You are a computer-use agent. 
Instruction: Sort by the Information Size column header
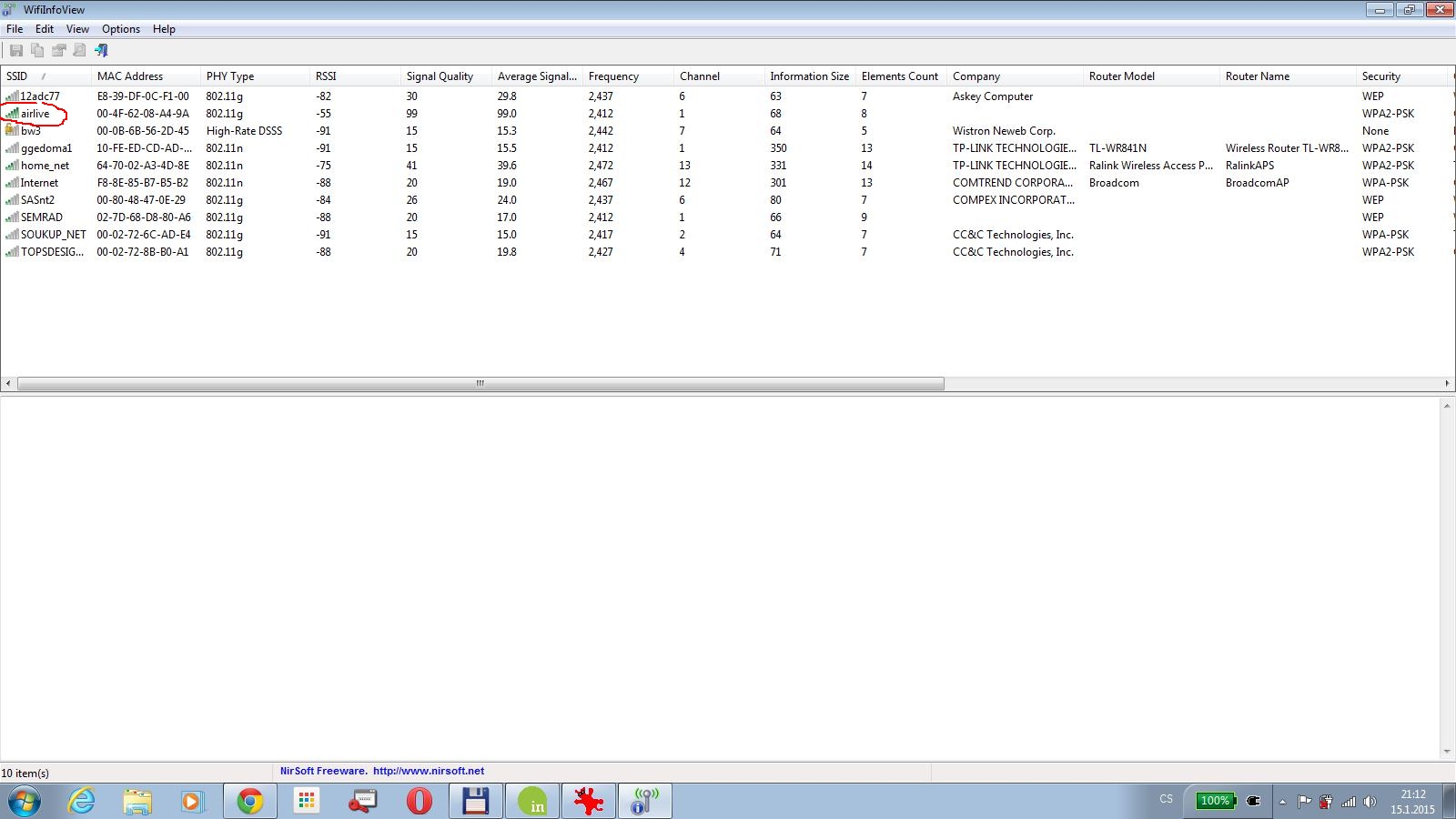point(810,76)
